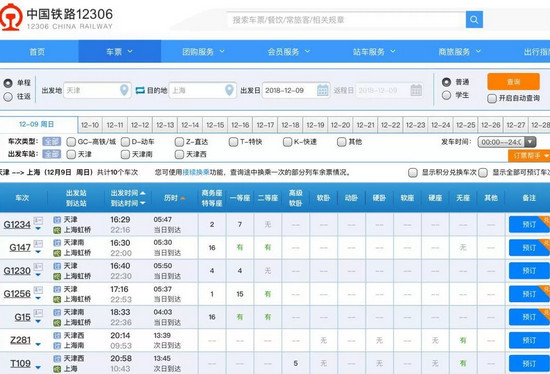Expand stop details for train G1234
550x374 pixels.
pos(38,229)
